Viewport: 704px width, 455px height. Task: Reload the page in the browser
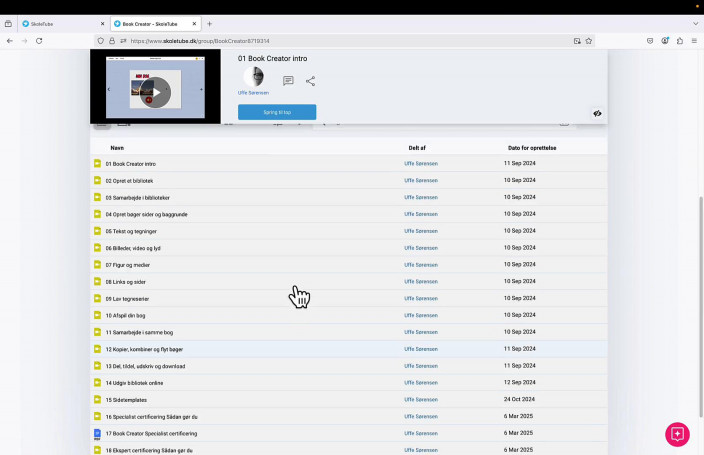pyautogui.click(x=39, y=41)
